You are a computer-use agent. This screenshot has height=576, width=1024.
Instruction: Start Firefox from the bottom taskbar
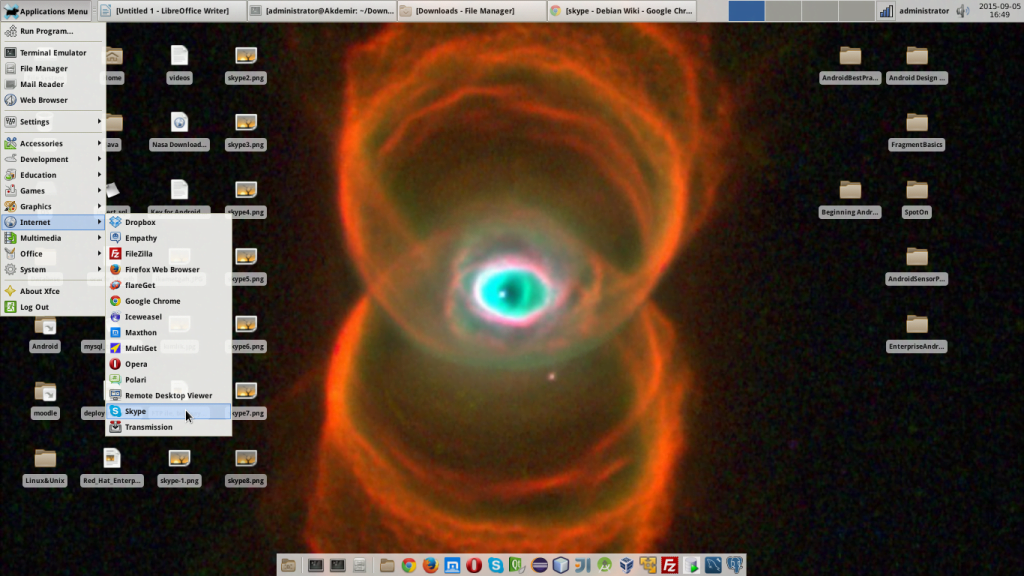click(x=432, y=565)
